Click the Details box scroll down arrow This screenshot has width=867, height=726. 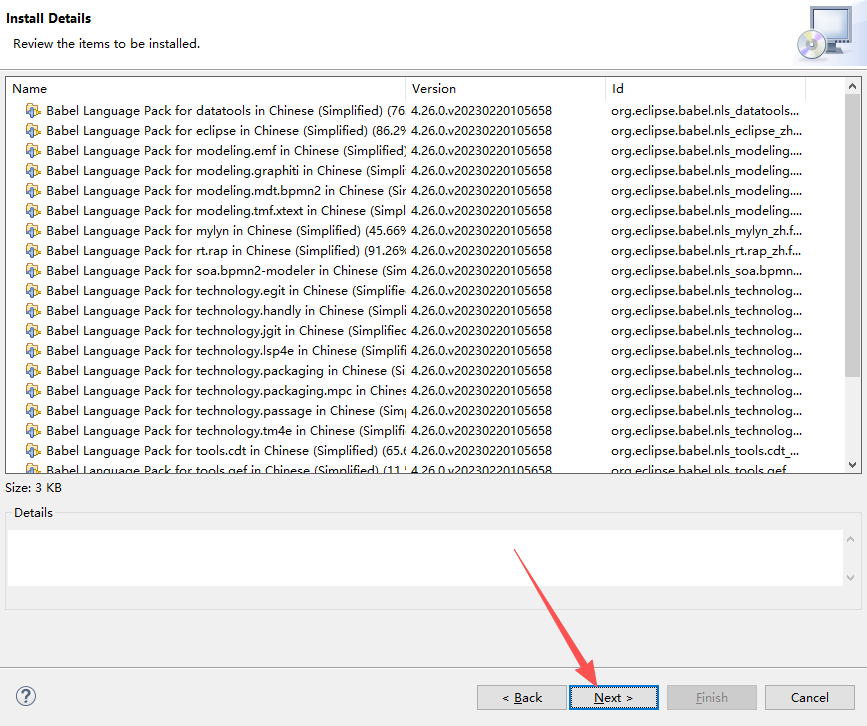click(850, 578)
